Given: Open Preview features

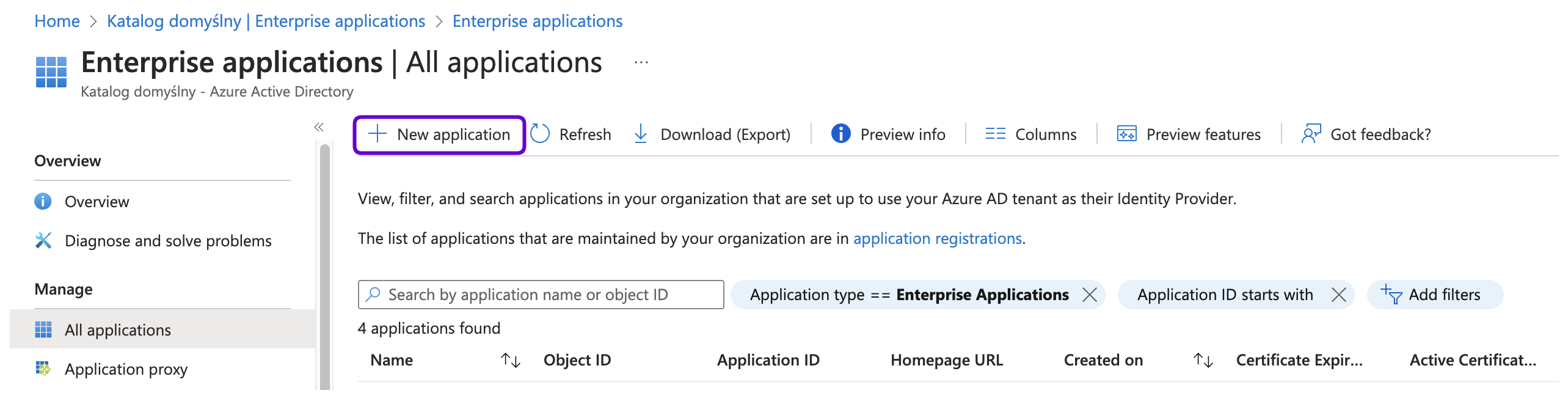Looking at the screenshot, I should [x=1189, y=134].
